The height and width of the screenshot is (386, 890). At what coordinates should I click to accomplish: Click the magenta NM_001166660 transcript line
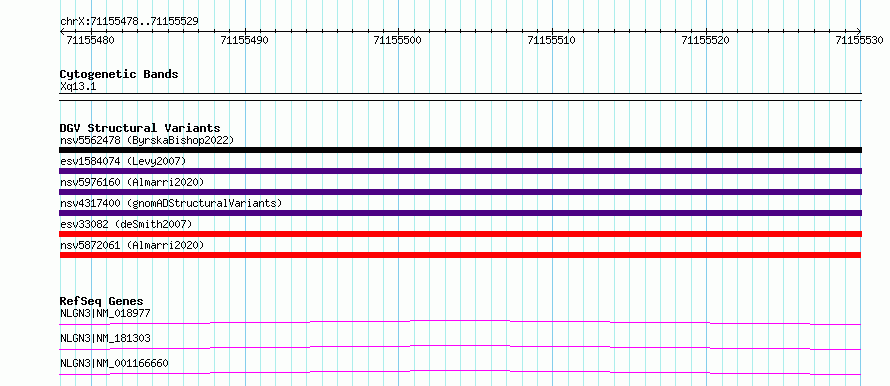pyautogui.click(x=460, y=372)
